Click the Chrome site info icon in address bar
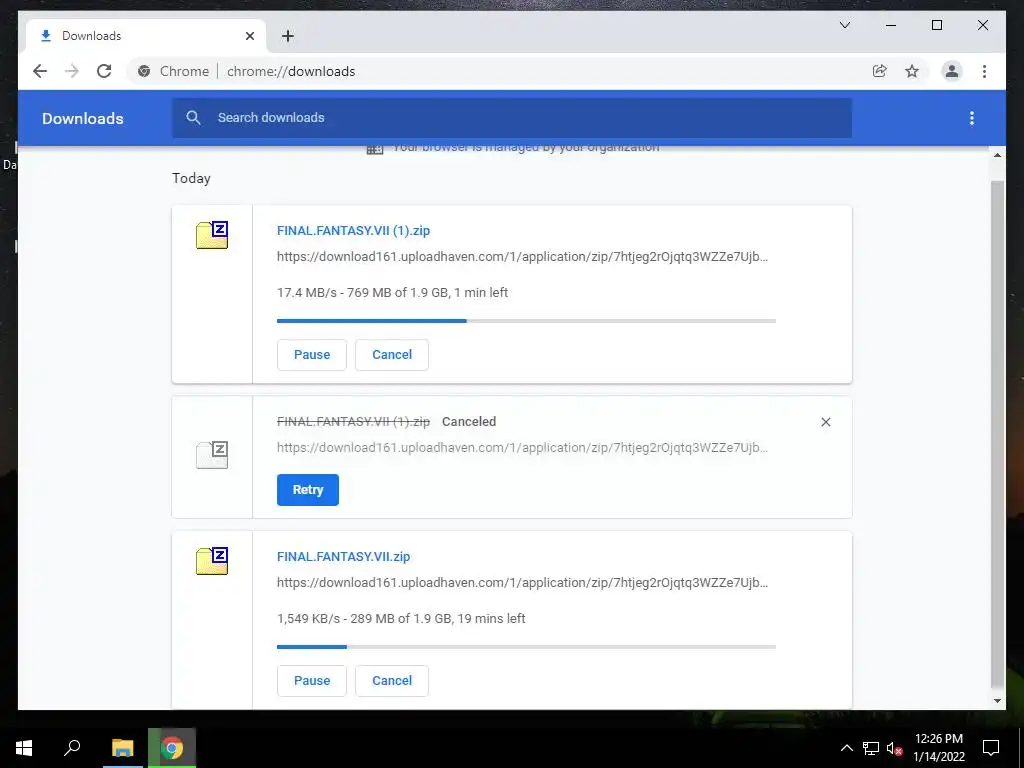Viewport: 1024px width, 768px height. point(144,71)
